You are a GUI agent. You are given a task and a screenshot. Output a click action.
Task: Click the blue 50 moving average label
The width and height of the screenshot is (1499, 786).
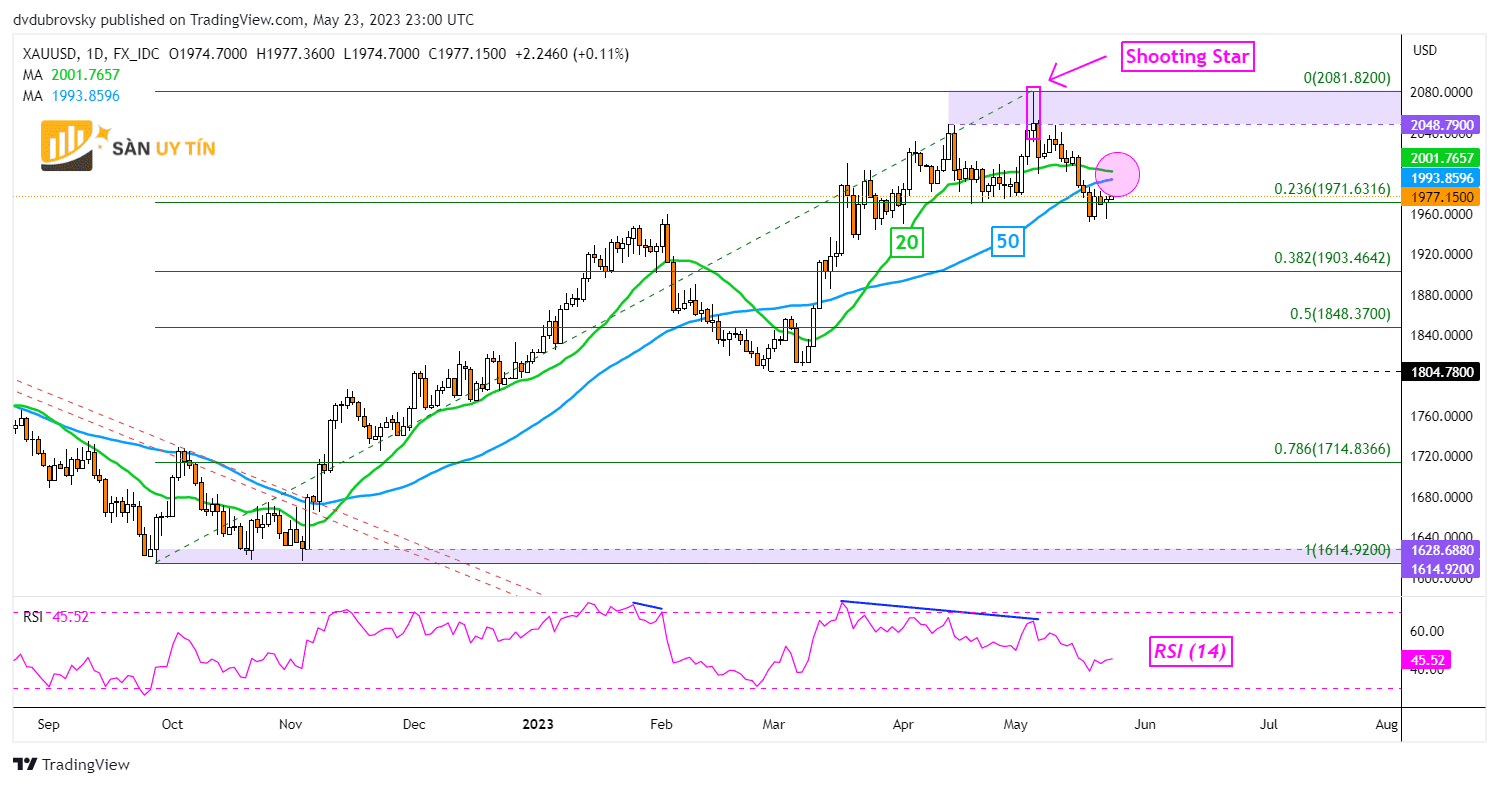coord(1009,240)
